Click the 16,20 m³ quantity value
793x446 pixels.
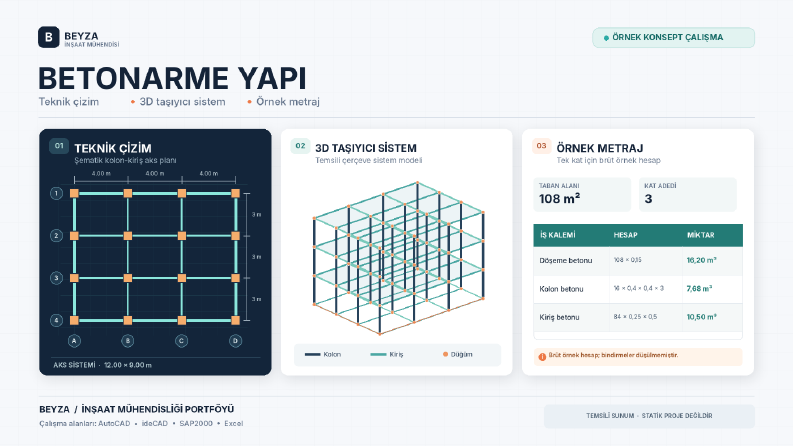[x=701, y=260]
